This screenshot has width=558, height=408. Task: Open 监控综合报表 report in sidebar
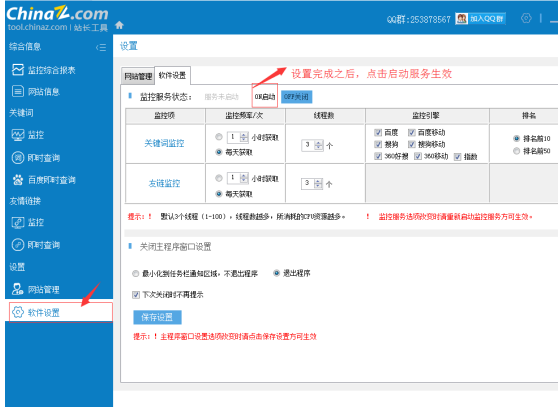coord(43,70)
